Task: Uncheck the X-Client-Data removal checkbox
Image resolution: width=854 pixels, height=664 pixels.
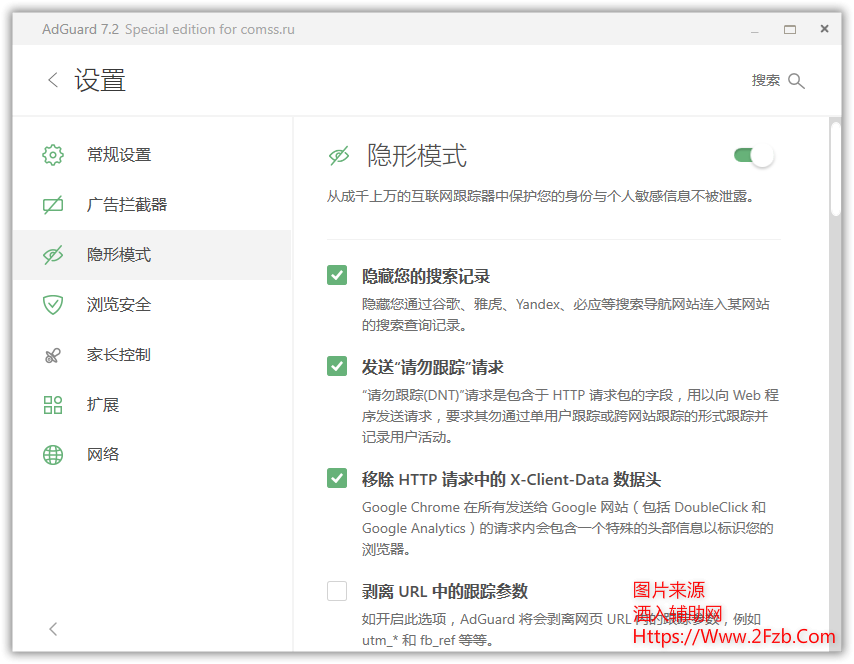Action: coord(337,478)
